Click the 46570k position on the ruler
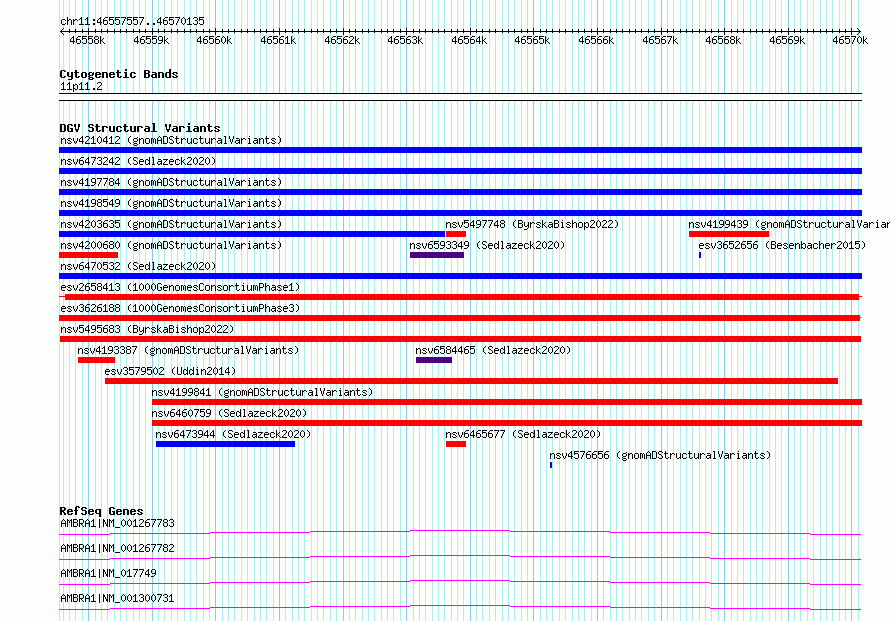890x621 pixels. pyautogui.click(x=850, y=40)
